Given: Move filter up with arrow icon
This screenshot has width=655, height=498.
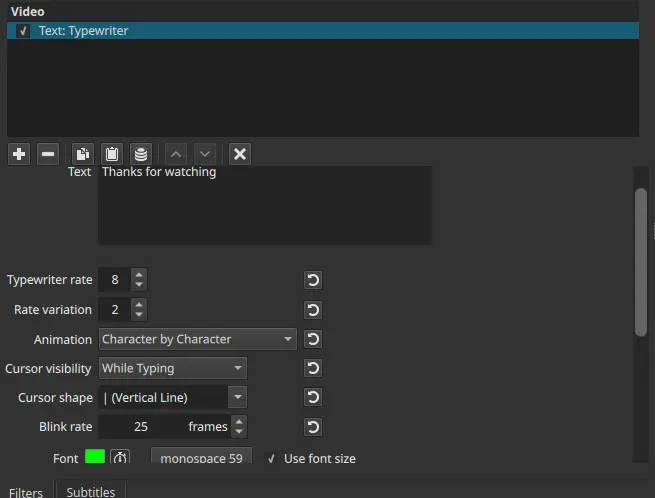Looking at the screenshot, I should pos(175,154).
